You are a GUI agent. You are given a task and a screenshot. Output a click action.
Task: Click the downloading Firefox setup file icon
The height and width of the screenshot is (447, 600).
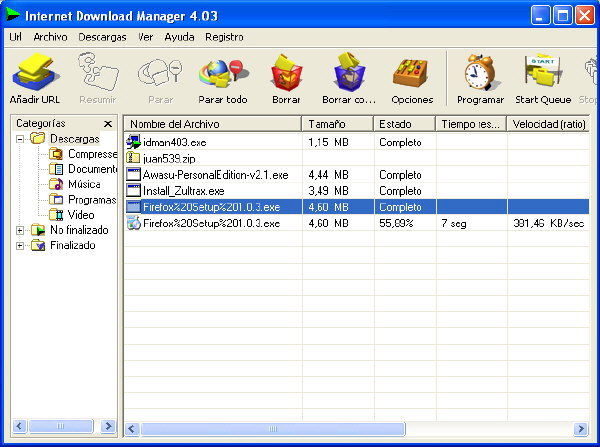tap(134, 223)
